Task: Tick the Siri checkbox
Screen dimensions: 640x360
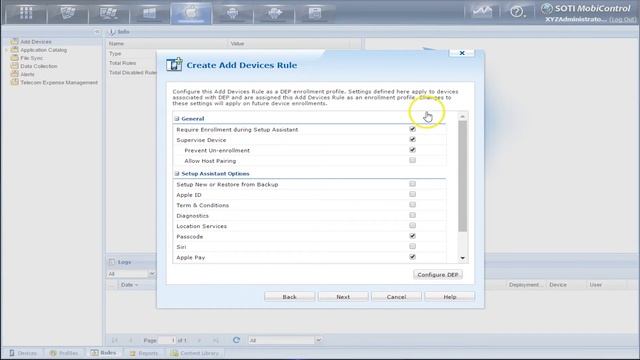Action: 413,247
